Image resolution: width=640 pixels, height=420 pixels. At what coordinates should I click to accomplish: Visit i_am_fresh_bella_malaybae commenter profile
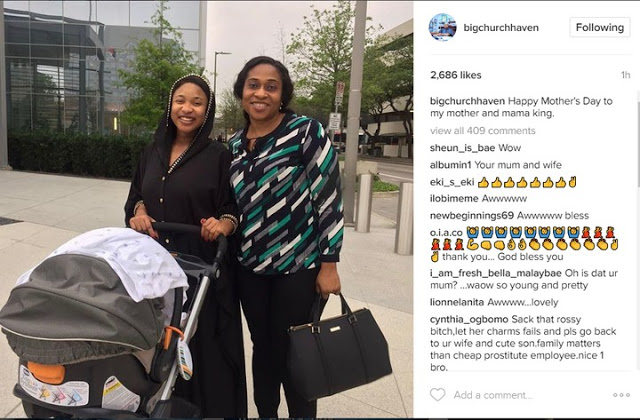click(496, 273)
